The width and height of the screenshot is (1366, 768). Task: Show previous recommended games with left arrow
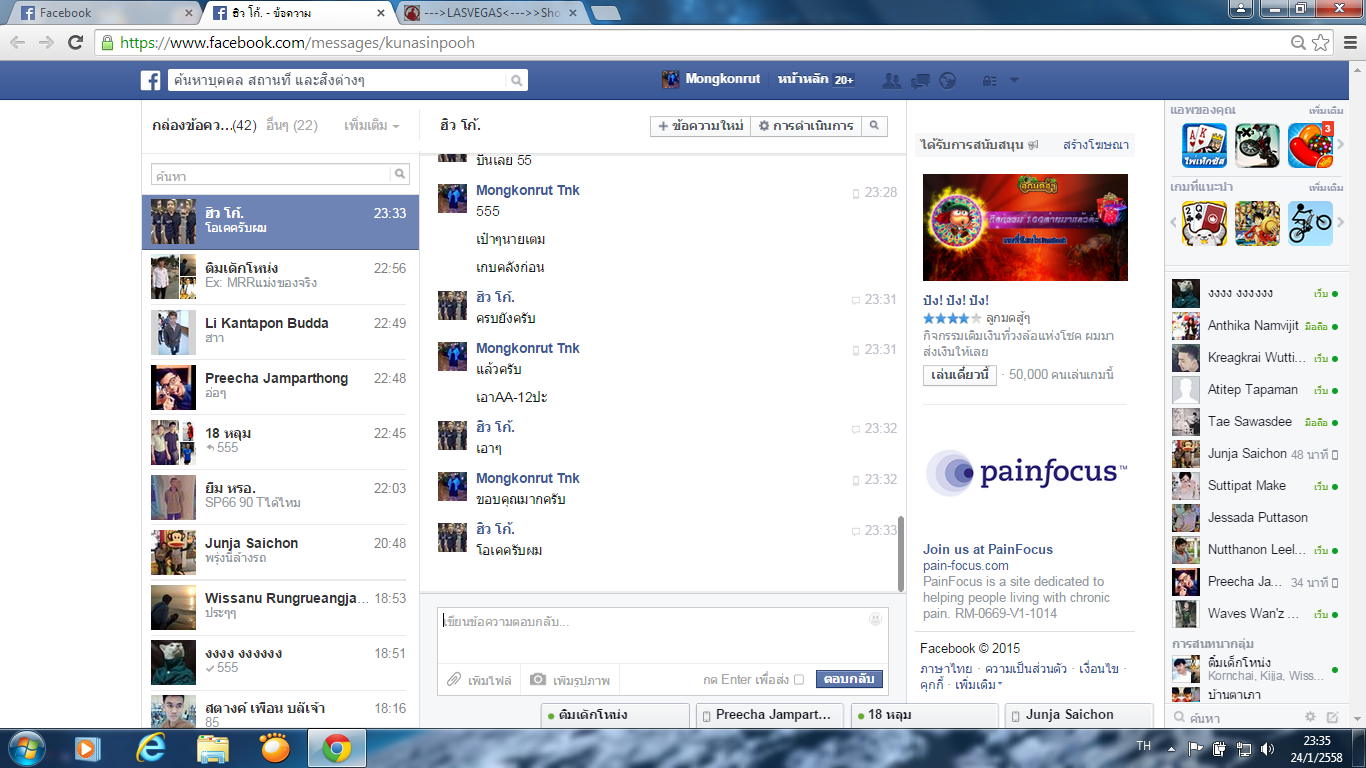tap(1174, 223)
